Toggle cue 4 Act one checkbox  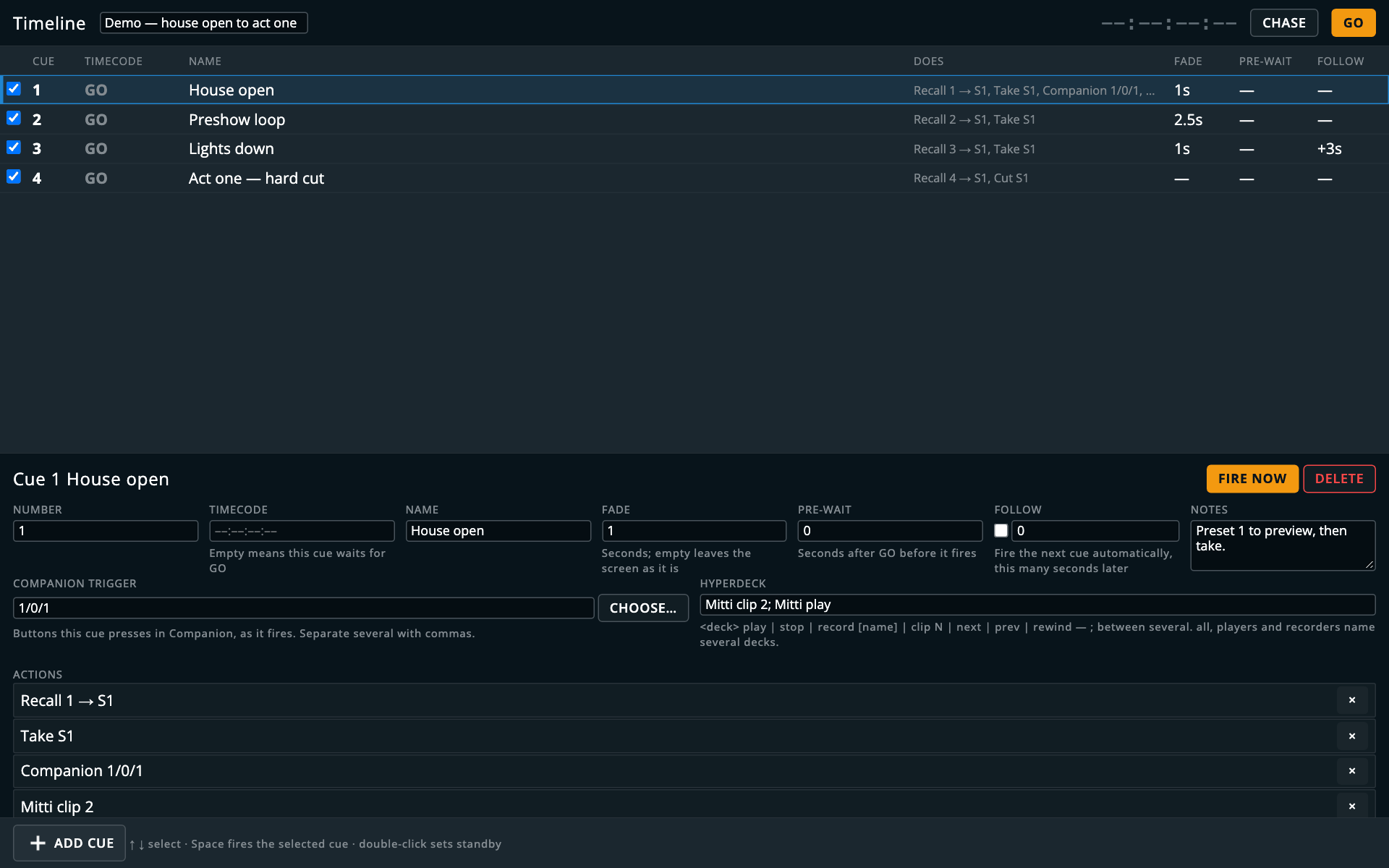coord(14,176)
